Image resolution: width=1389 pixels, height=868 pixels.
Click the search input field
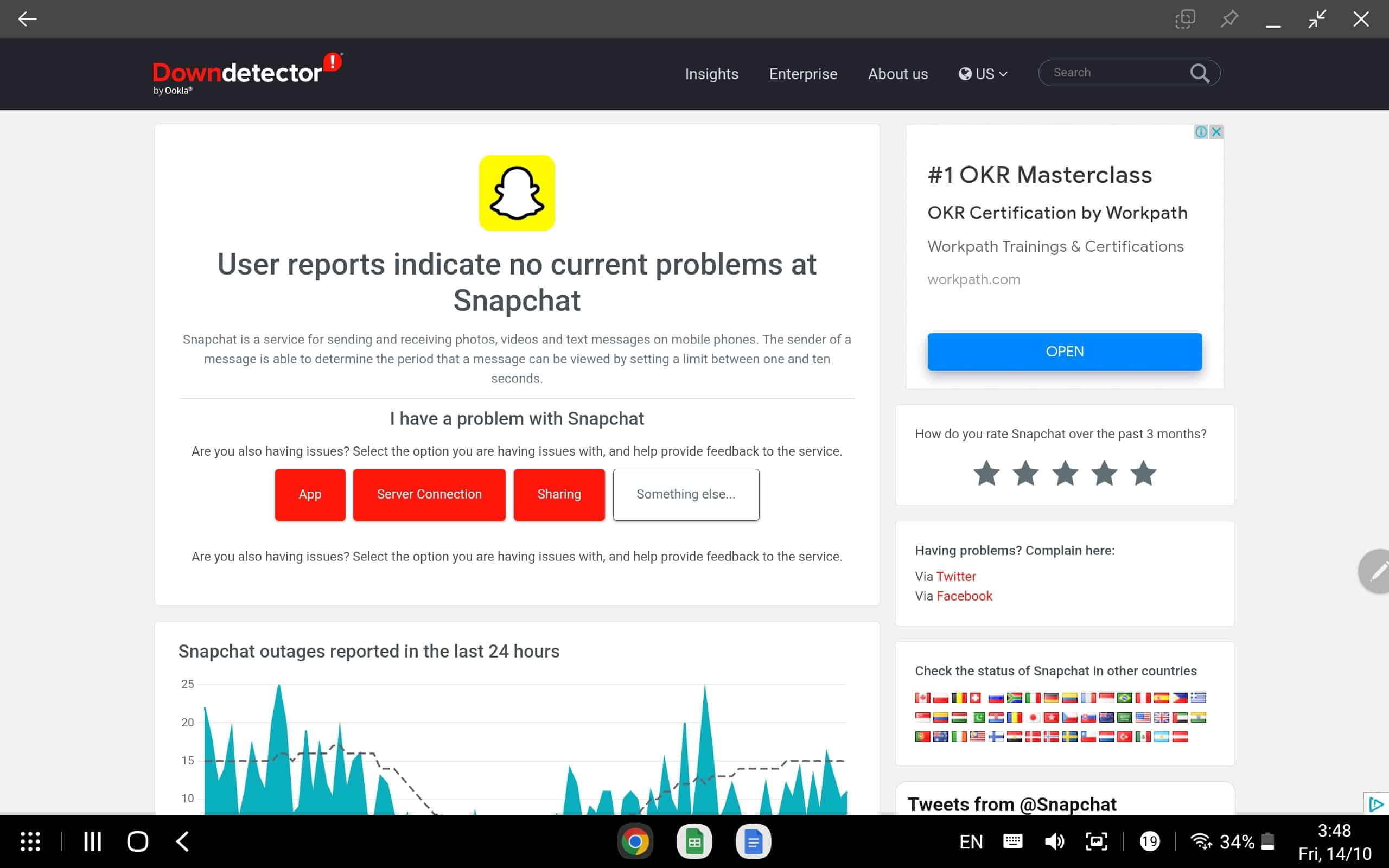coord(1117,72)
